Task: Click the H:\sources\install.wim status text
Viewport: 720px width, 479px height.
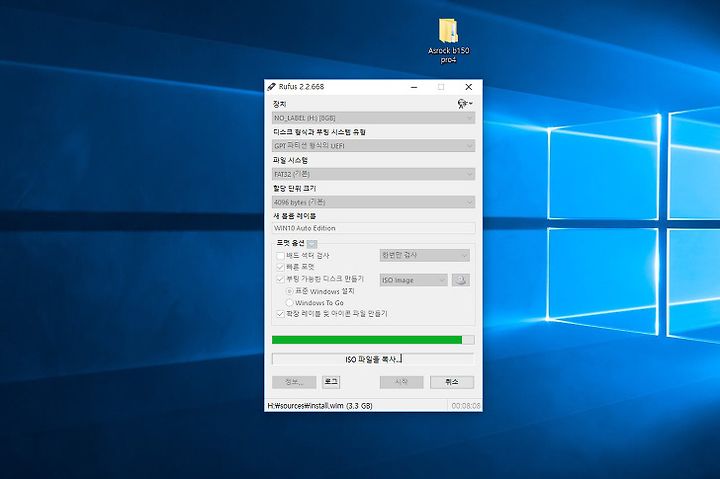Action: point(320,406)
